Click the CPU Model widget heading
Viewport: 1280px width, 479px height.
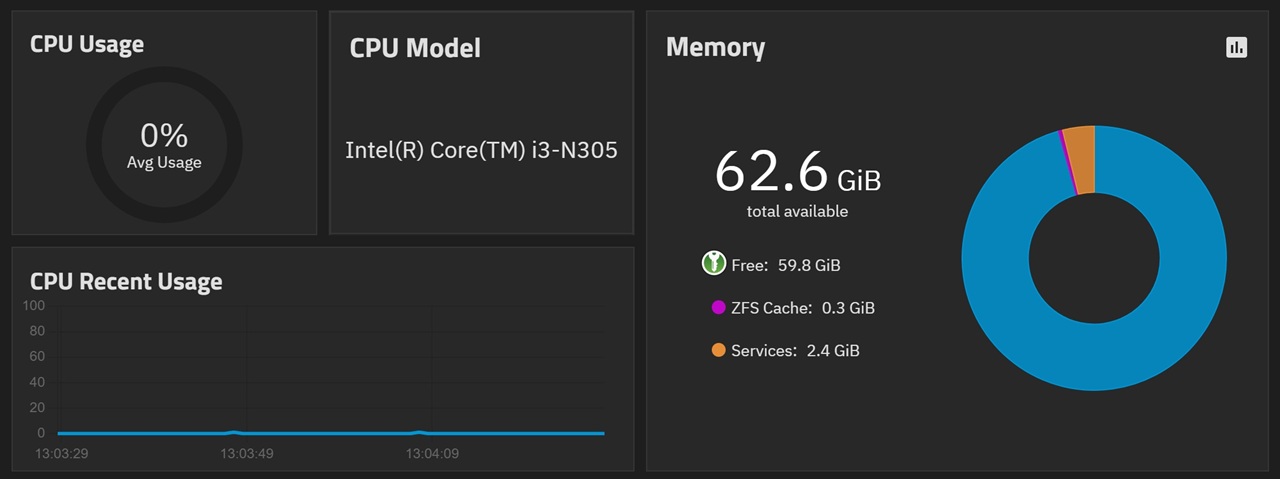coord(415,48)
